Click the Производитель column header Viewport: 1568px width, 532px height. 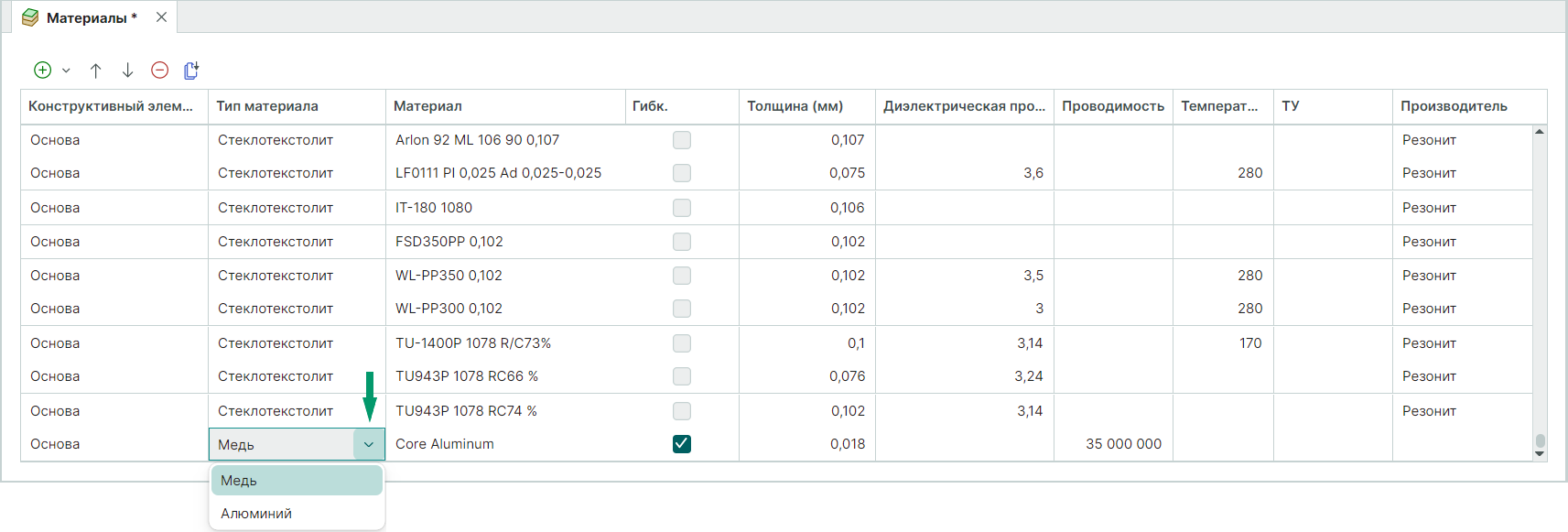click(1454, 106)
